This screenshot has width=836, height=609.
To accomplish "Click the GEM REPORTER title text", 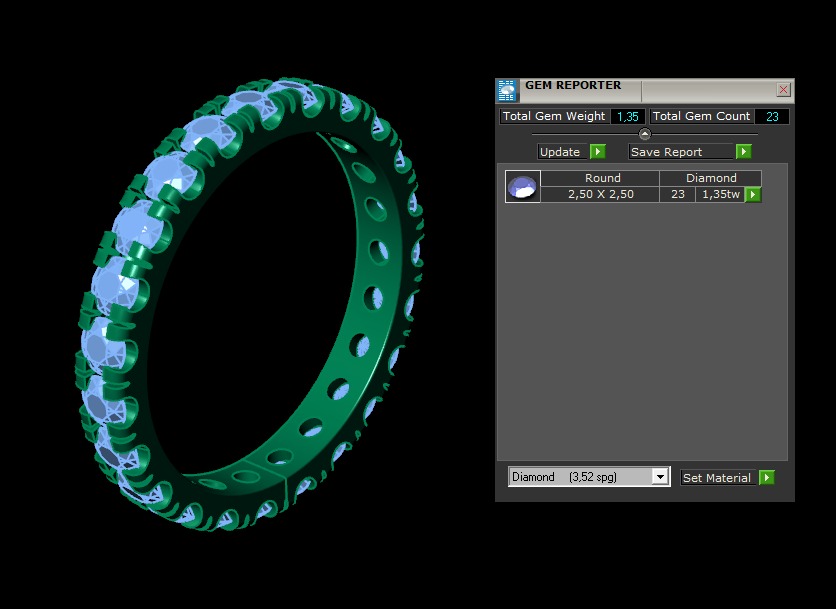I will pos(573,85).
